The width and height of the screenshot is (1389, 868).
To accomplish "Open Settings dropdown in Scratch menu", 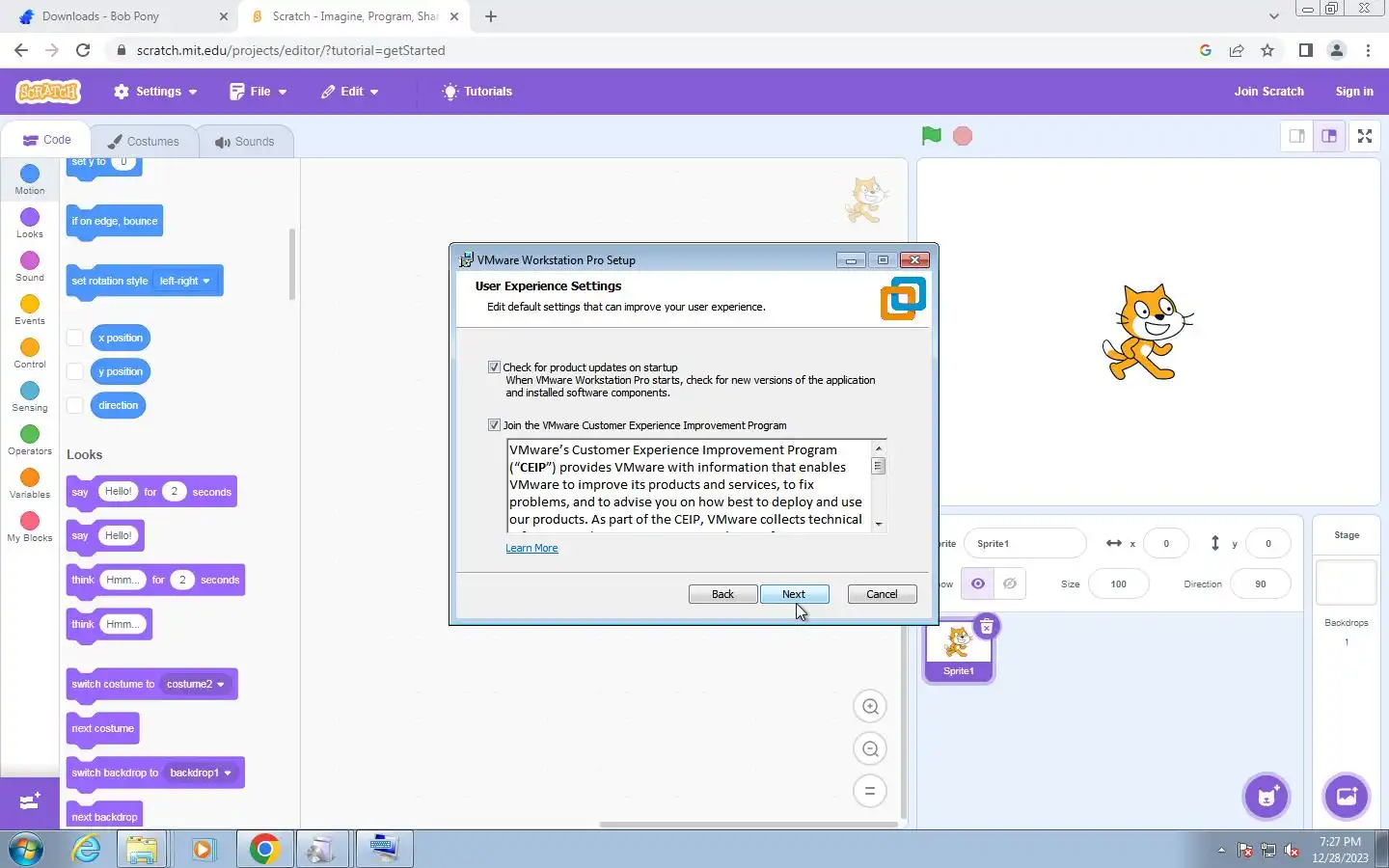I will tap(155, 92).
